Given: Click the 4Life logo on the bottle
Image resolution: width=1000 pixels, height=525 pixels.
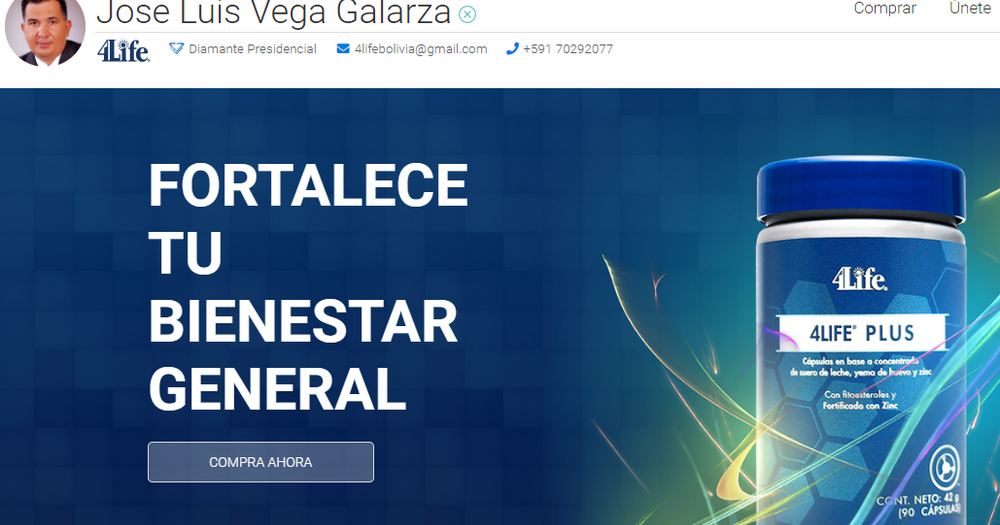Looking at the screenshot, I should point(859,279).
